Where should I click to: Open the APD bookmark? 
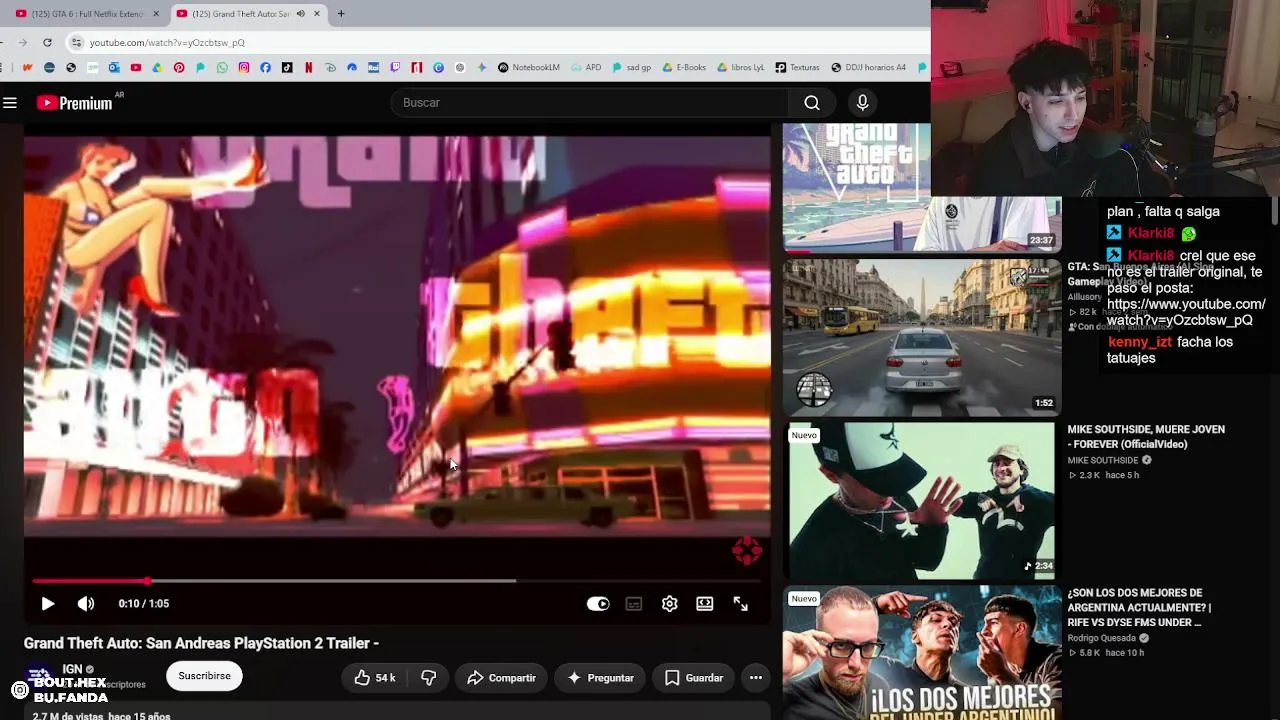[586, 68]
